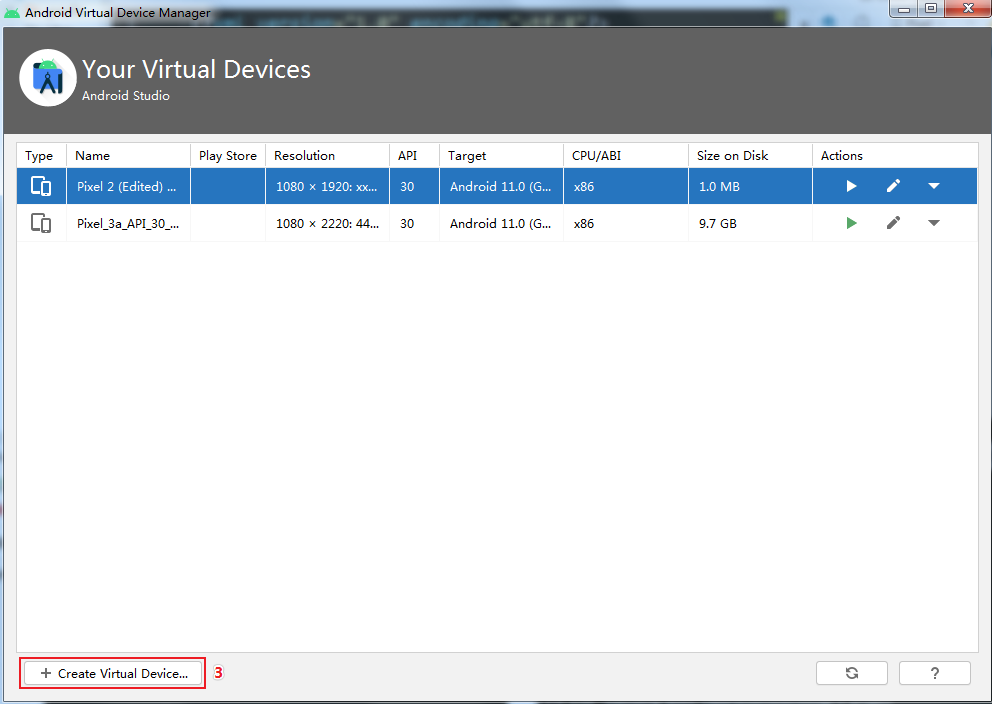The height and width of the screenshot is (704, 992).
Task: Select the Pixel 2 (Edited) name cell
Action: pyautogui.click(x=128, y=186)
